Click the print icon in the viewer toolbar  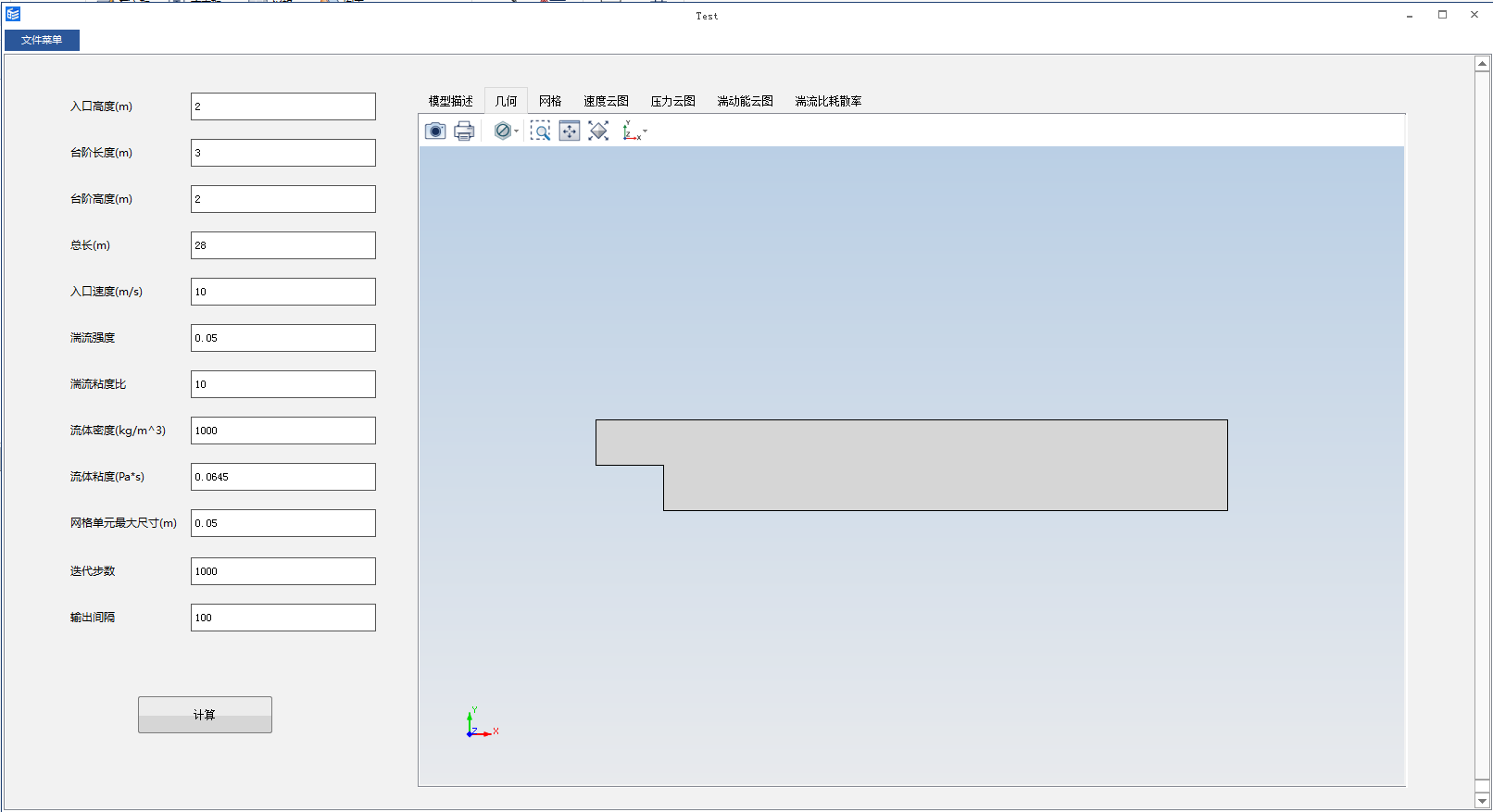(464, 131)
